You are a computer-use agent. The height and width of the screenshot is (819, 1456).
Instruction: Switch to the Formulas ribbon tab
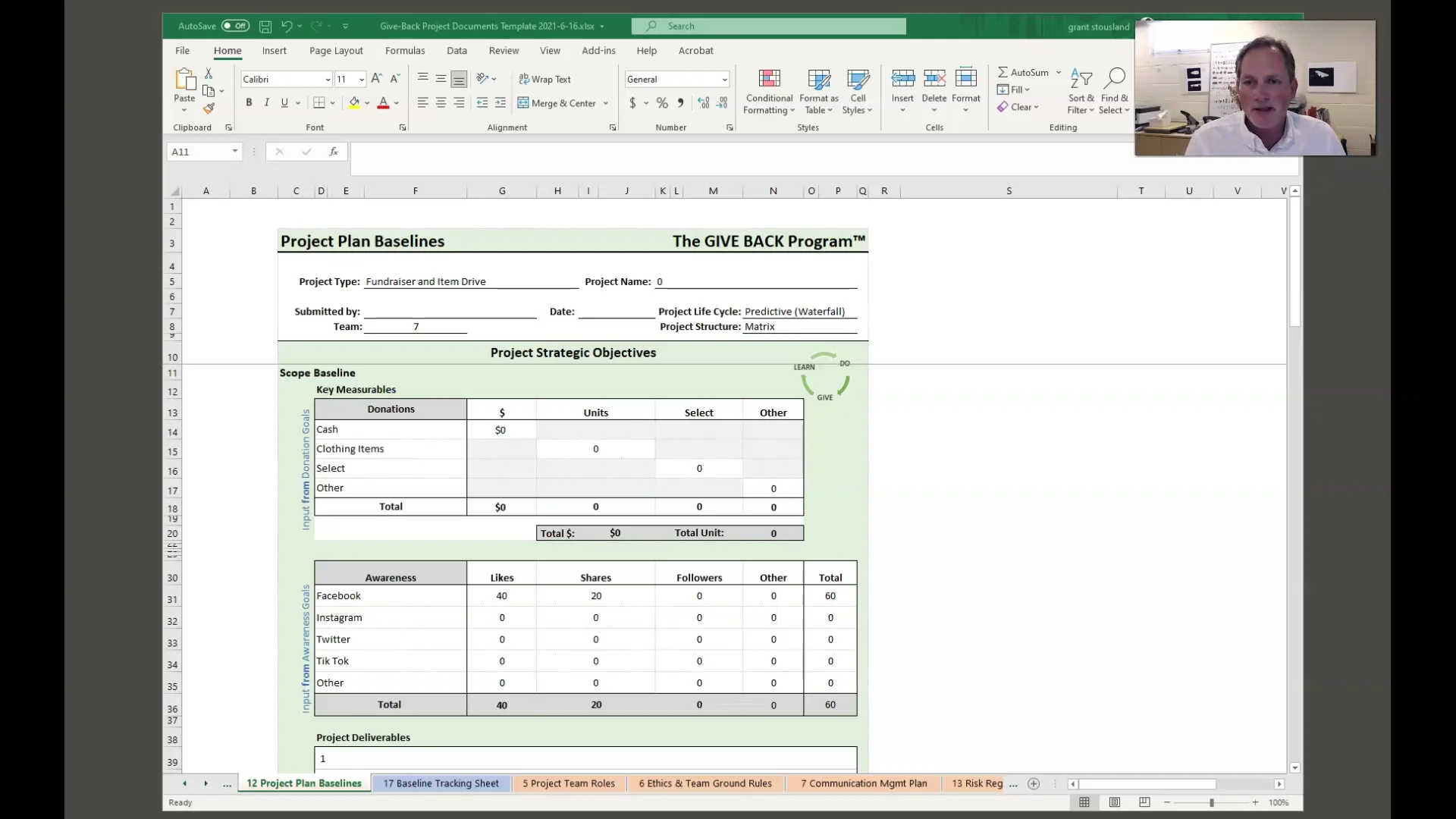[405, 51]
